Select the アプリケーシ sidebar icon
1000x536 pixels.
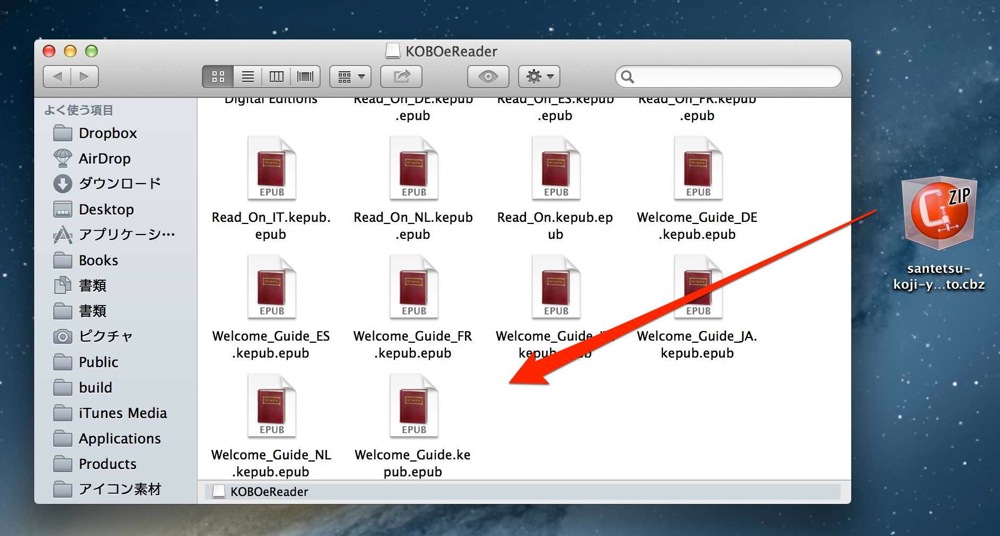[x=62, y=235]
